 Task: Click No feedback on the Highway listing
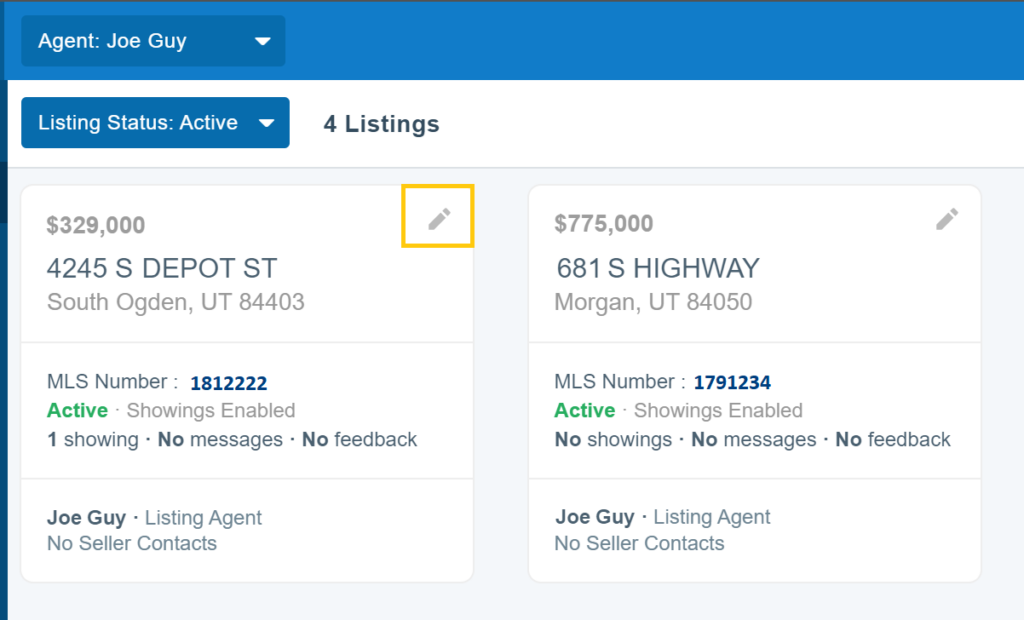coord(893,439)
